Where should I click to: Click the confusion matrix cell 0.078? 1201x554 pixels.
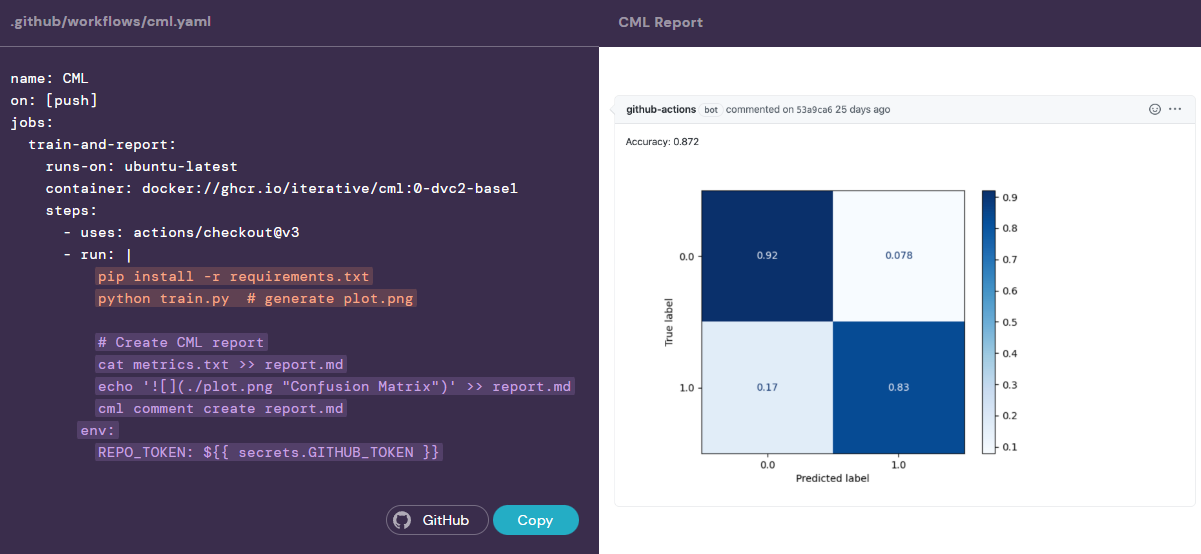(x=899, y=256)
